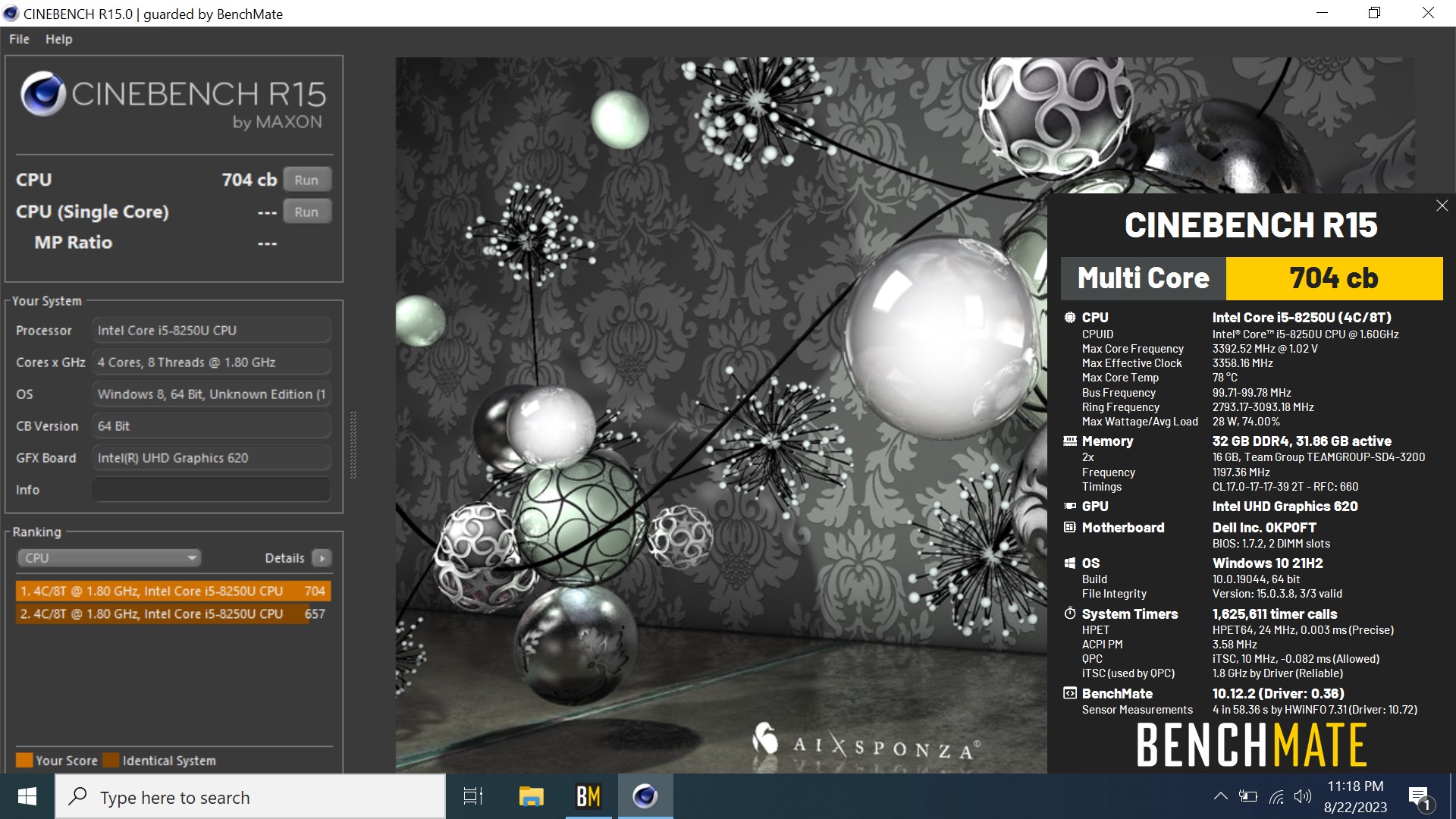
Task: Click the Cinebench logo sphere icon
Action: pyautogui.click(x=42, y=94)
